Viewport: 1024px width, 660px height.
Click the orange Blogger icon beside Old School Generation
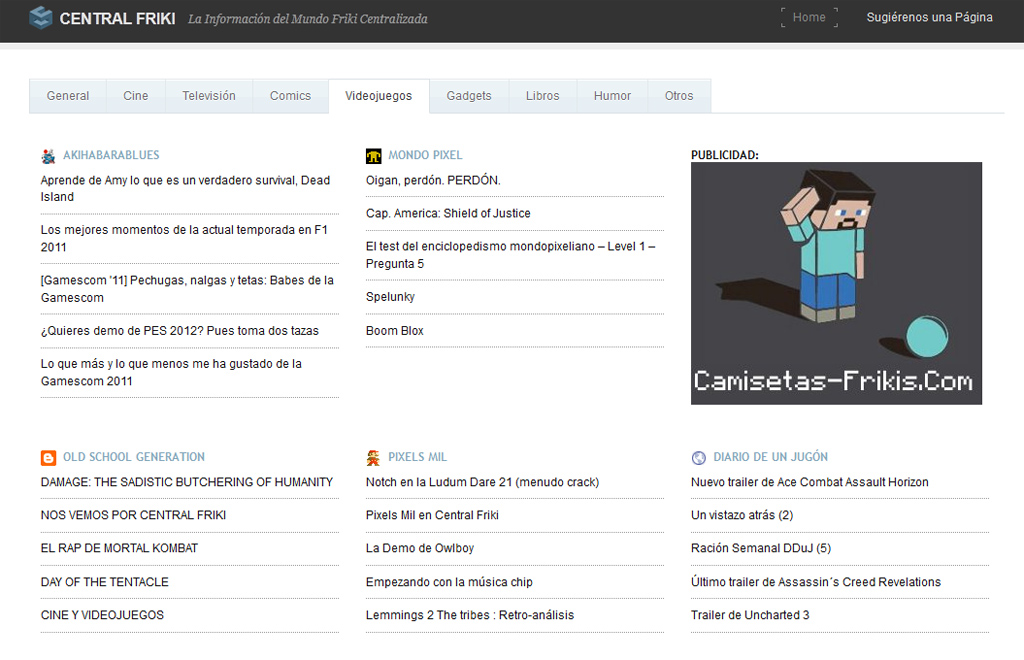click(48, 458)
